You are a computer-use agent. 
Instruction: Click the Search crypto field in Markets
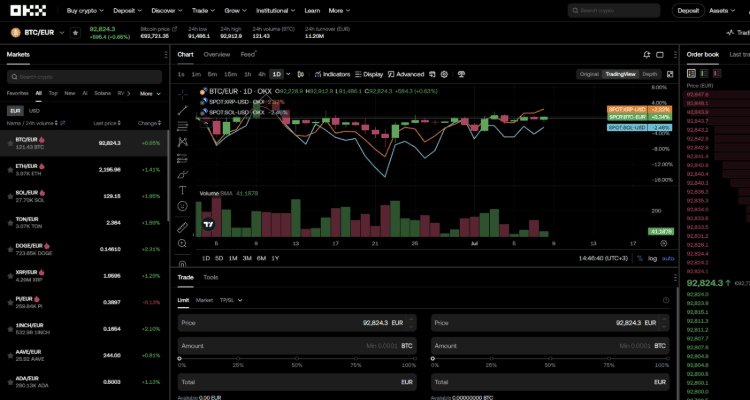(84, 76)
